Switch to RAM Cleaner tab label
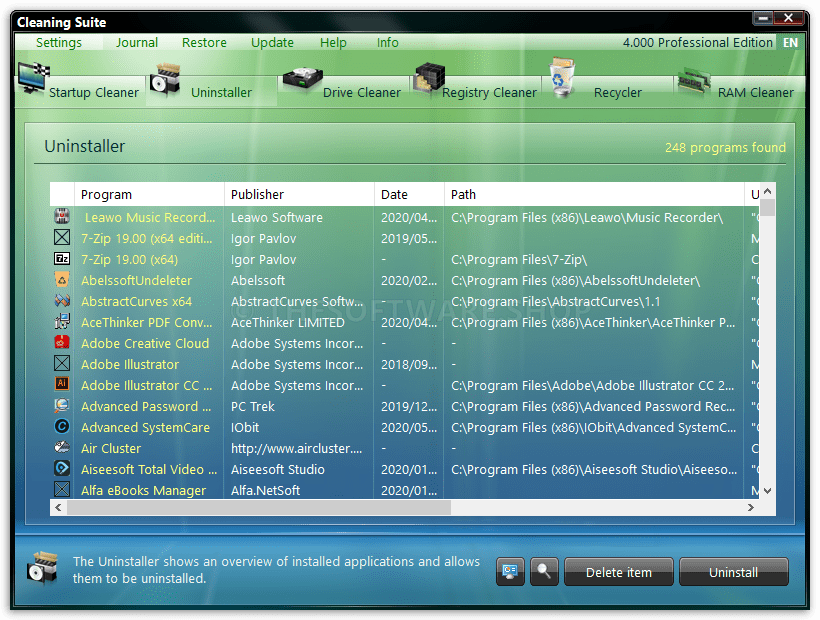Viewport: 820px width, 620px height. coord(755,93)
